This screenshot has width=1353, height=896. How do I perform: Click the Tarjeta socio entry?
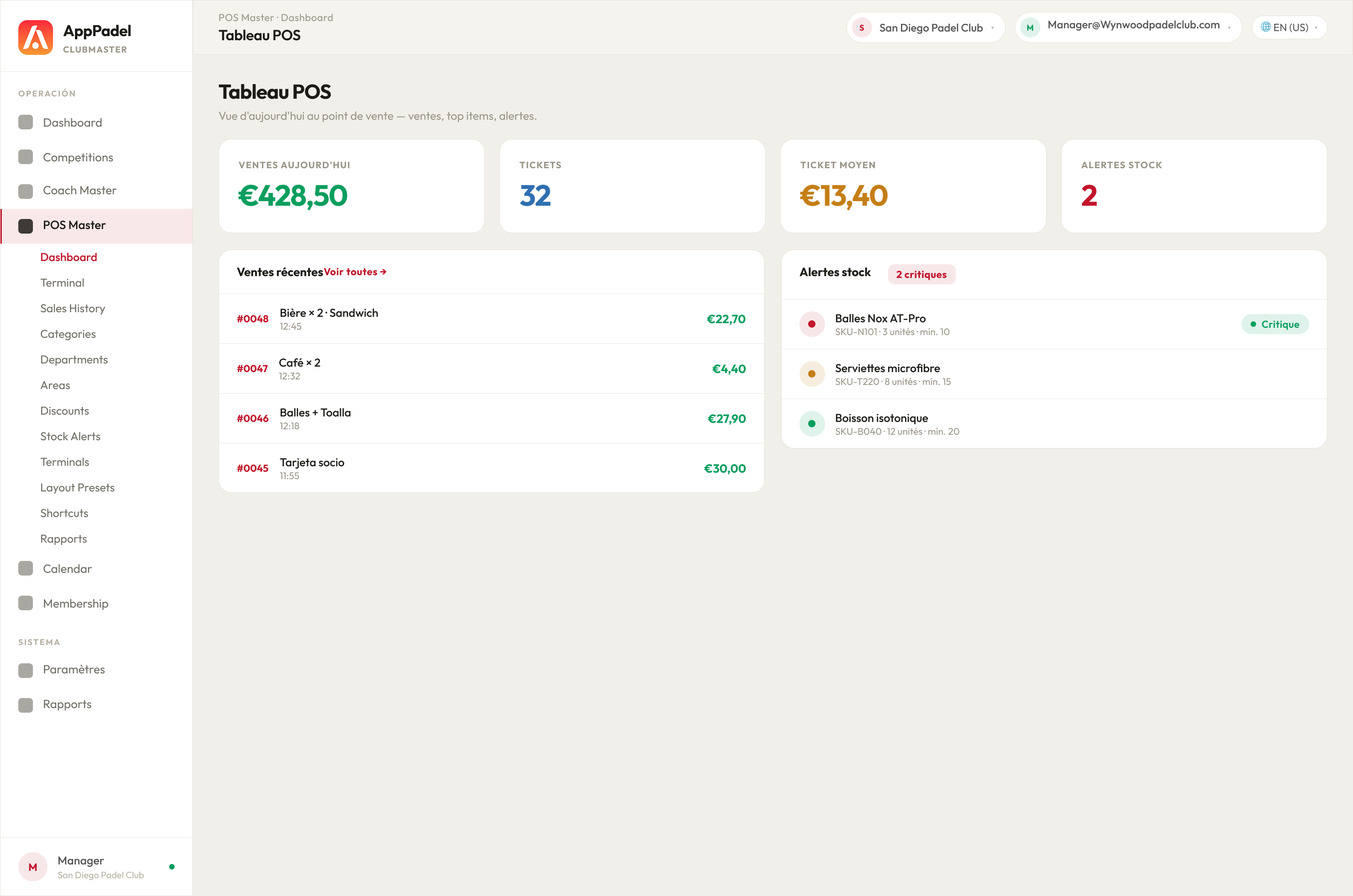click(x=312, y=462)
